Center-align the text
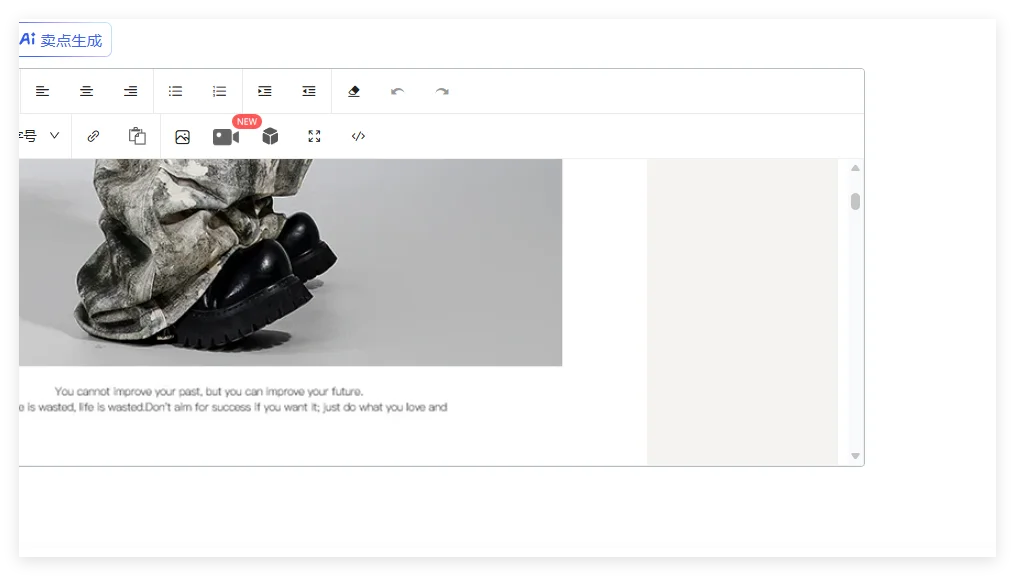The image size is (1015, 576). [86, 91]
